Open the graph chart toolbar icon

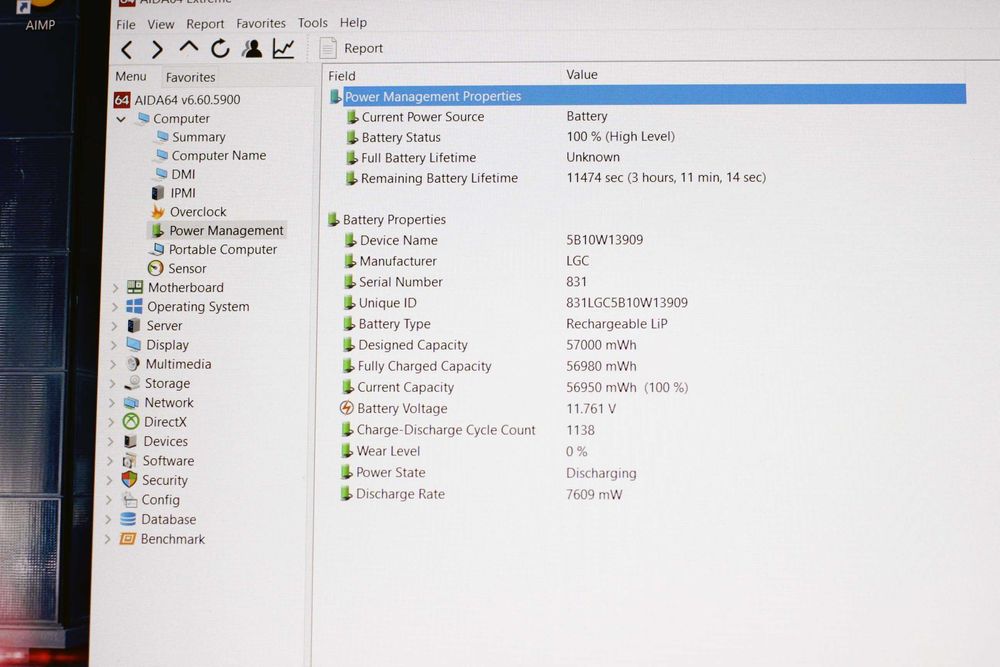pyautogui.click(x=283, y=48)
